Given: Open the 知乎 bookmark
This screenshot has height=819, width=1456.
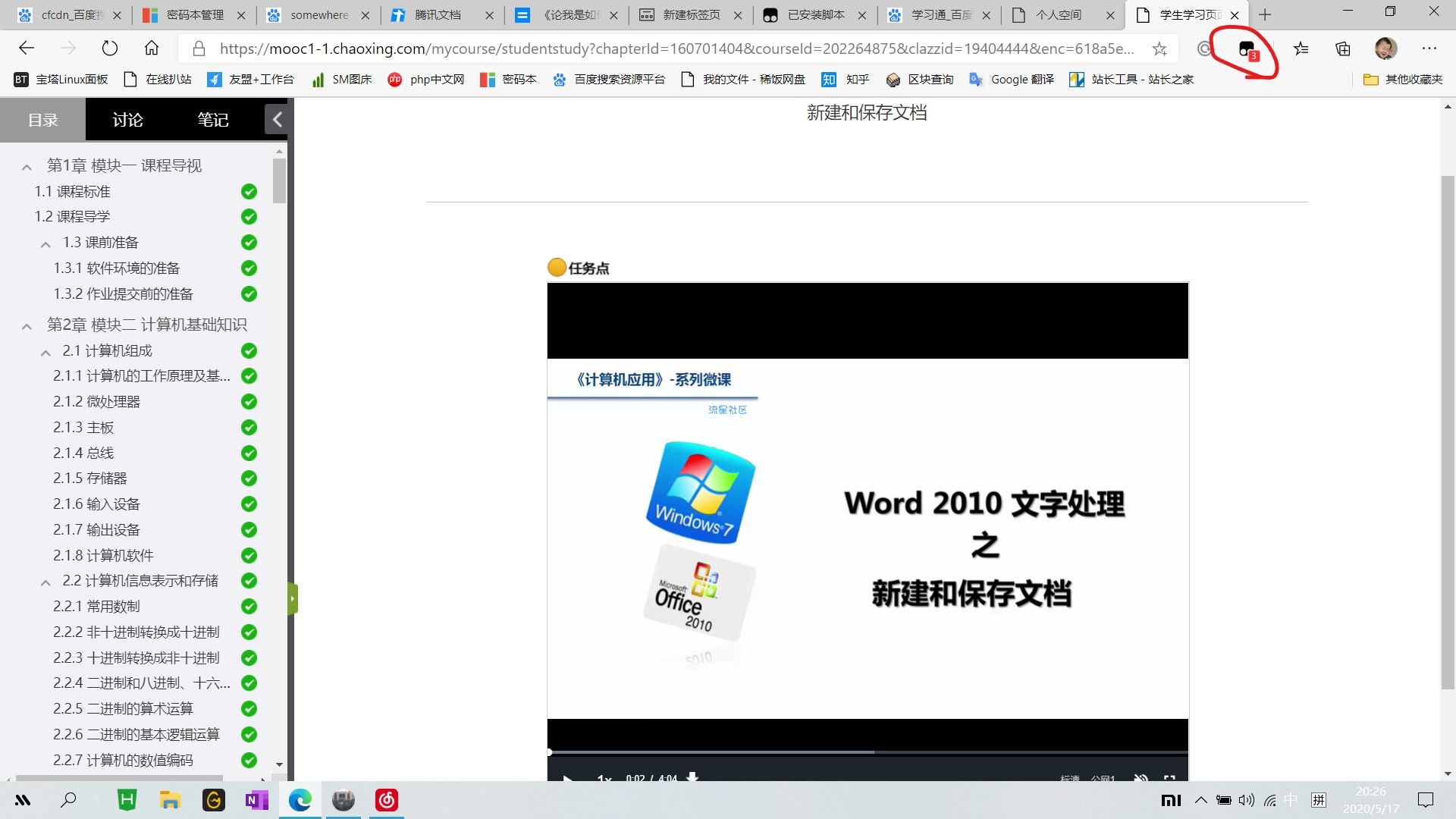Looking at the screenshot, I should click(846, 80).
